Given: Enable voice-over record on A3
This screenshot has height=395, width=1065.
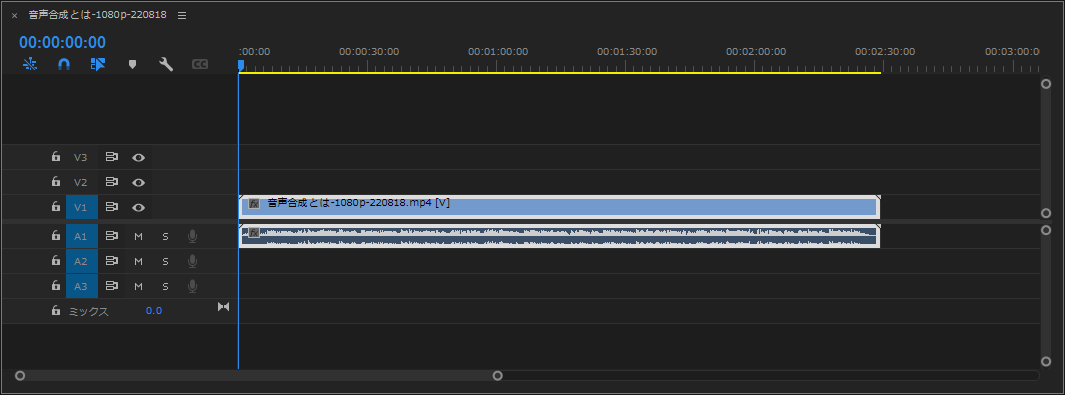Looking at the screenshot, I should point(192,286).
